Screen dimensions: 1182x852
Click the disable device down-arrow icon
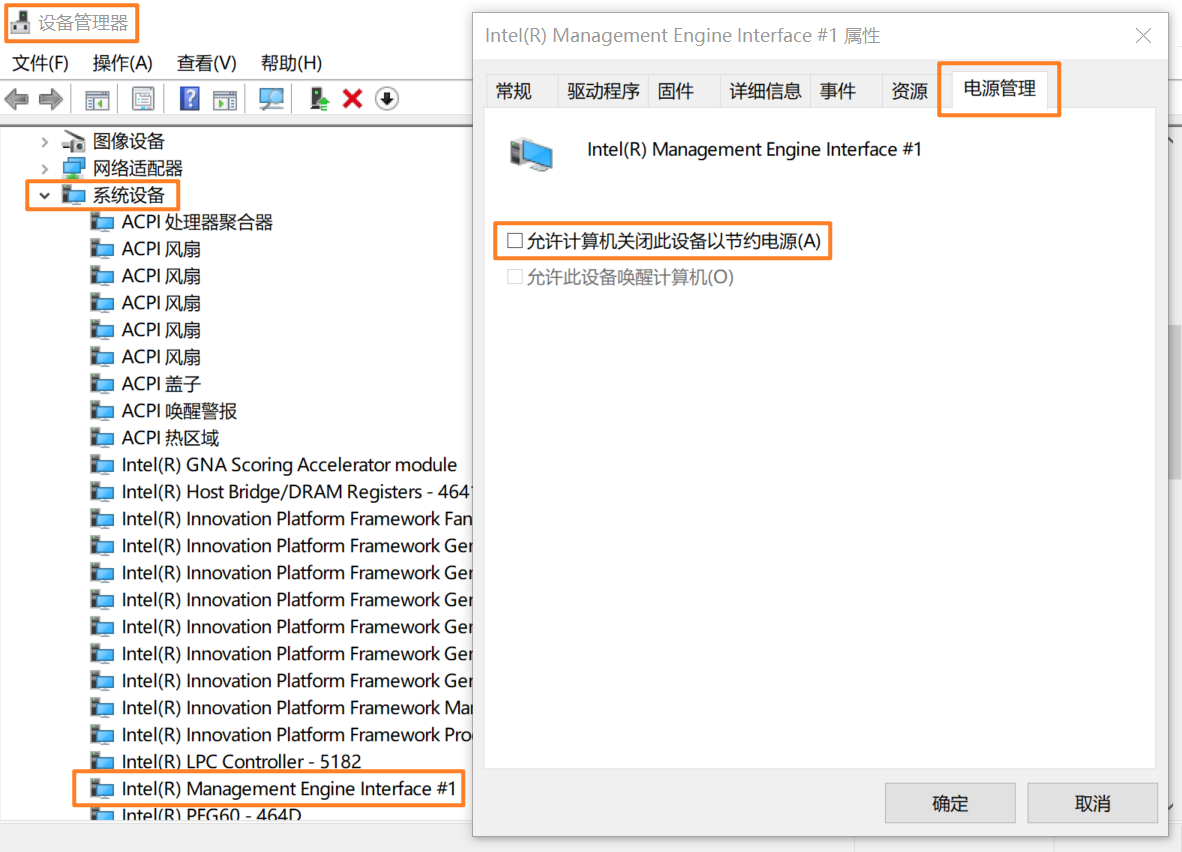[x=387, y=99]
